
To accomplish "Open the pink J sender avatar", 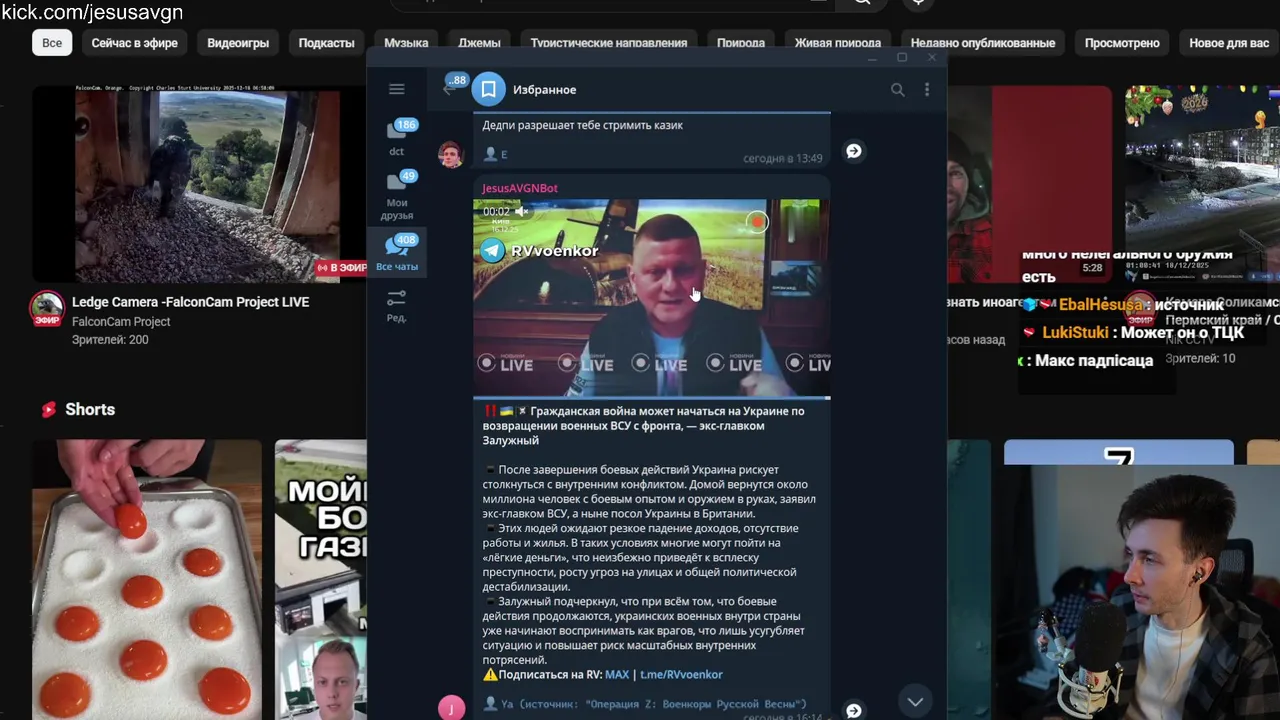I will click(451, 707).
